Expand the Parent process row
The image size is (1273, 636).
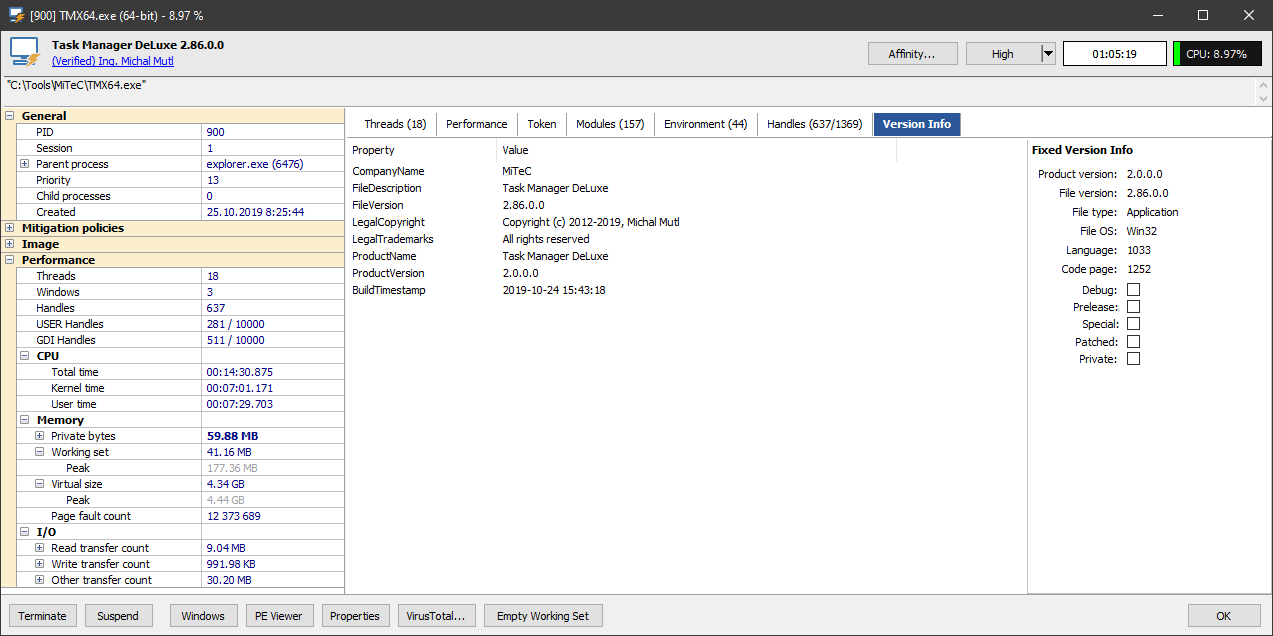point(24,164)
